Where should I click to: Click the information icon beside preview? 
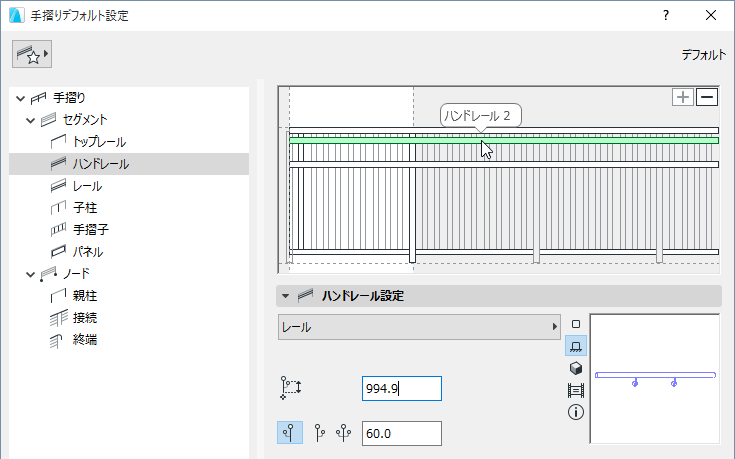576,412
